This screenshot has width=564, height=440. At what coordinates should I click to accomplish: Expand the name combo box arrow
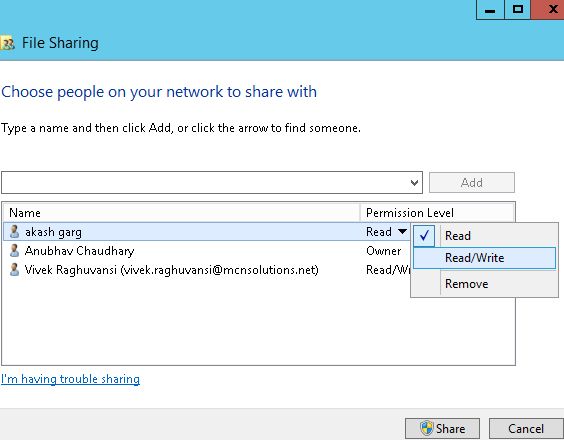click(414, 183)
